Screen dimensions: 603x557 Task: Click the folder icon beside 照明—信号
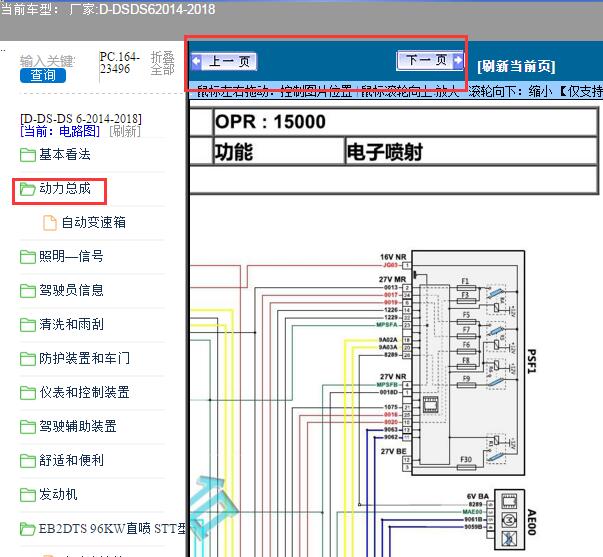tap(28, 257)
